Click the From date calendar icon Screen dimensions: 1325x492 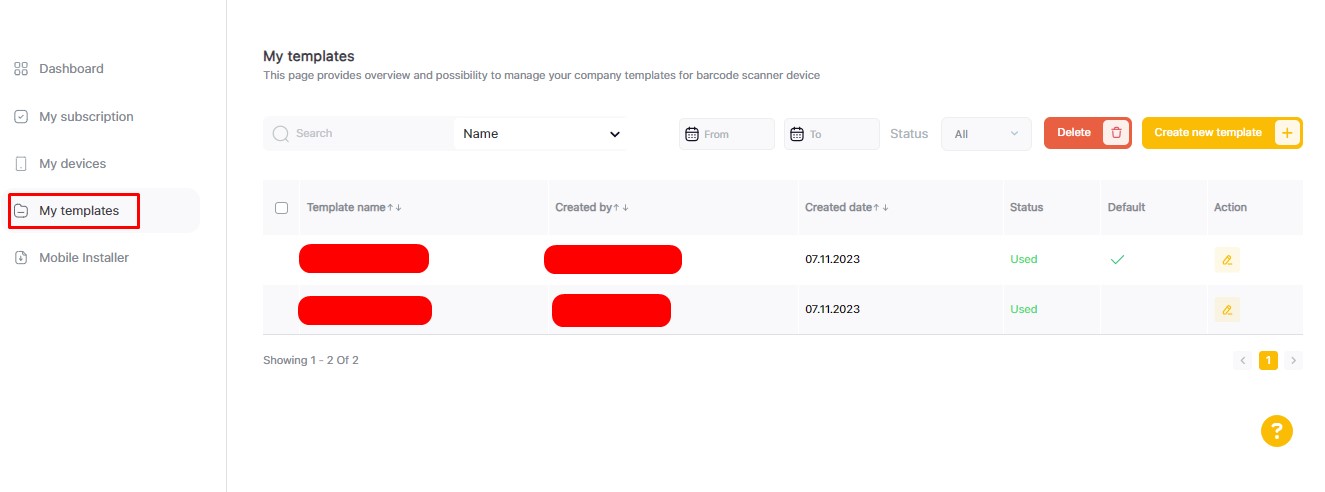coord(691,134)
